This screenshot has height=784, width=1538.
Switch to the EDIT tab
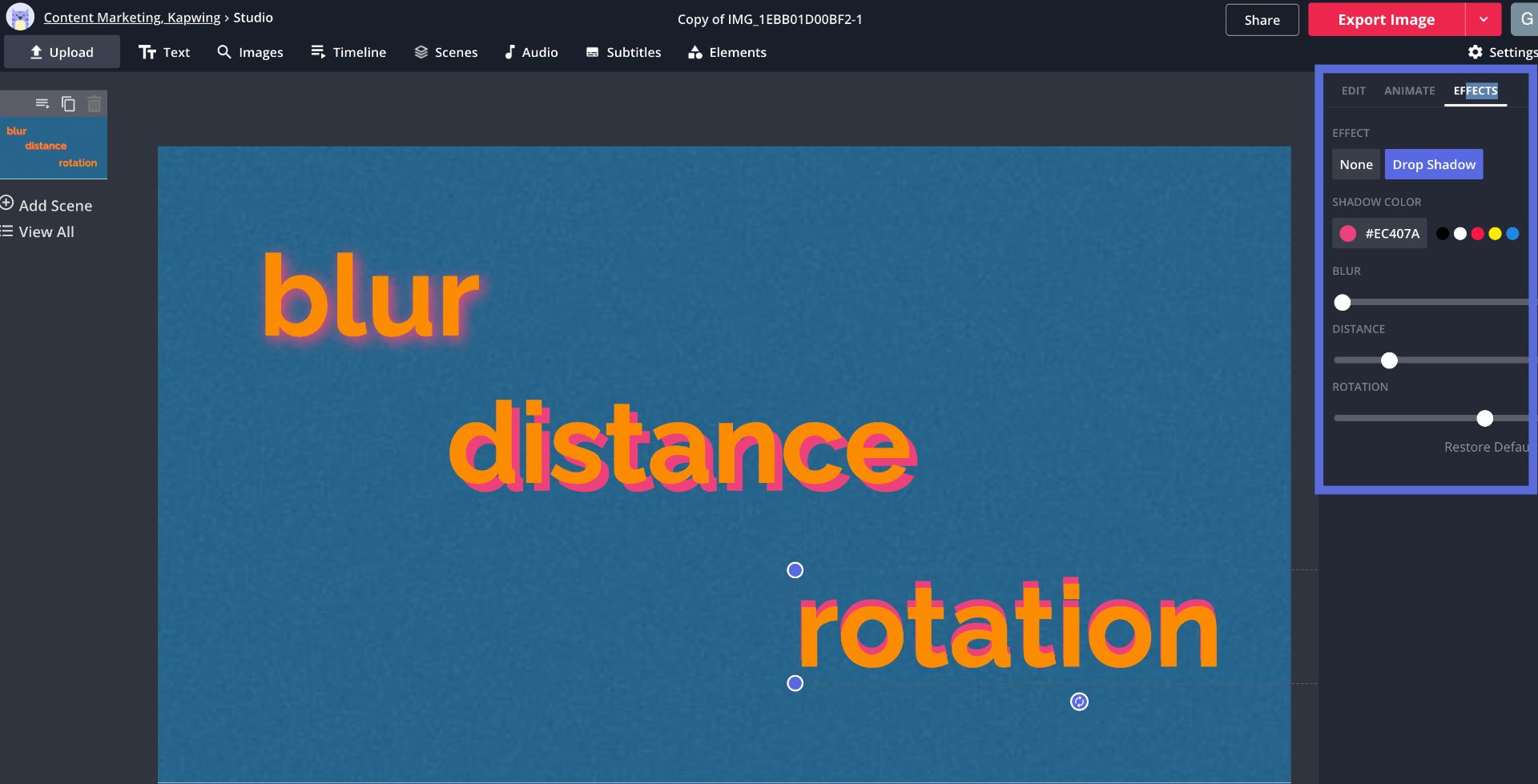click(x=1353, y=90)
